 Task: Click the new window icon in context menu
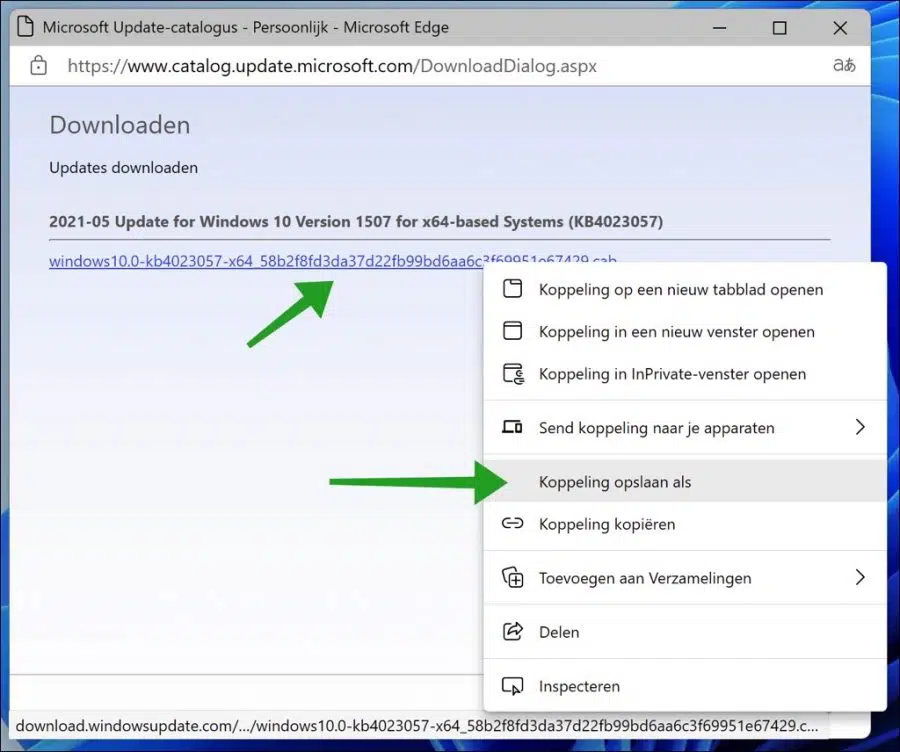click(x=513, y=331)
